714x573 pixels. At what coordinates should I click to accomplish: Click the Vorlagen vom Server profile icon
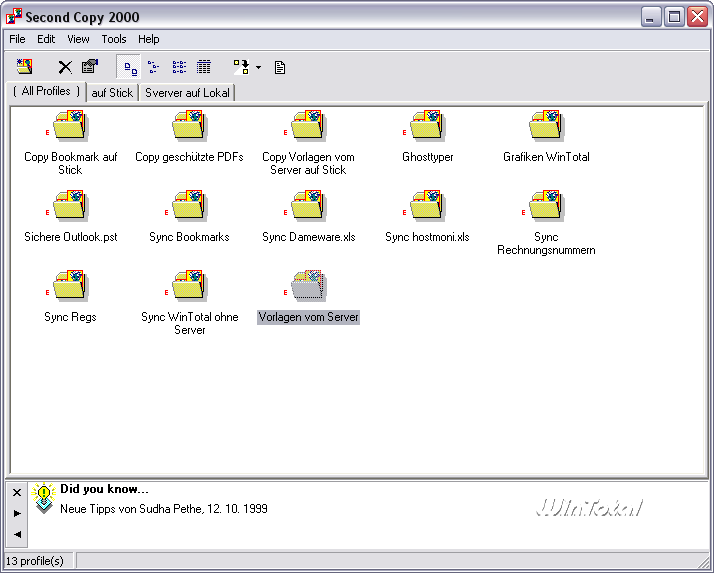click(308, 286)
